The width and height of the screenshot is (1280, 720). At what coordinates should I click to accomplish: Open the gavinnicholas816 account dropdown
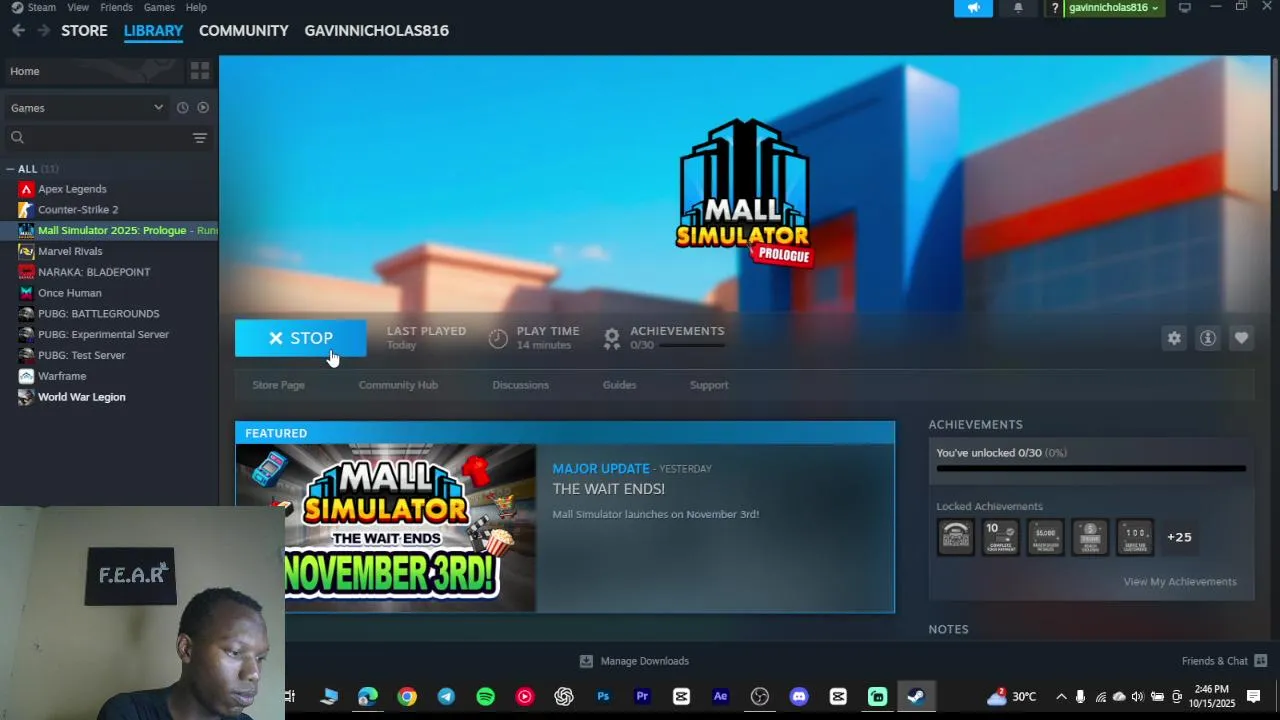(1113, 8)
